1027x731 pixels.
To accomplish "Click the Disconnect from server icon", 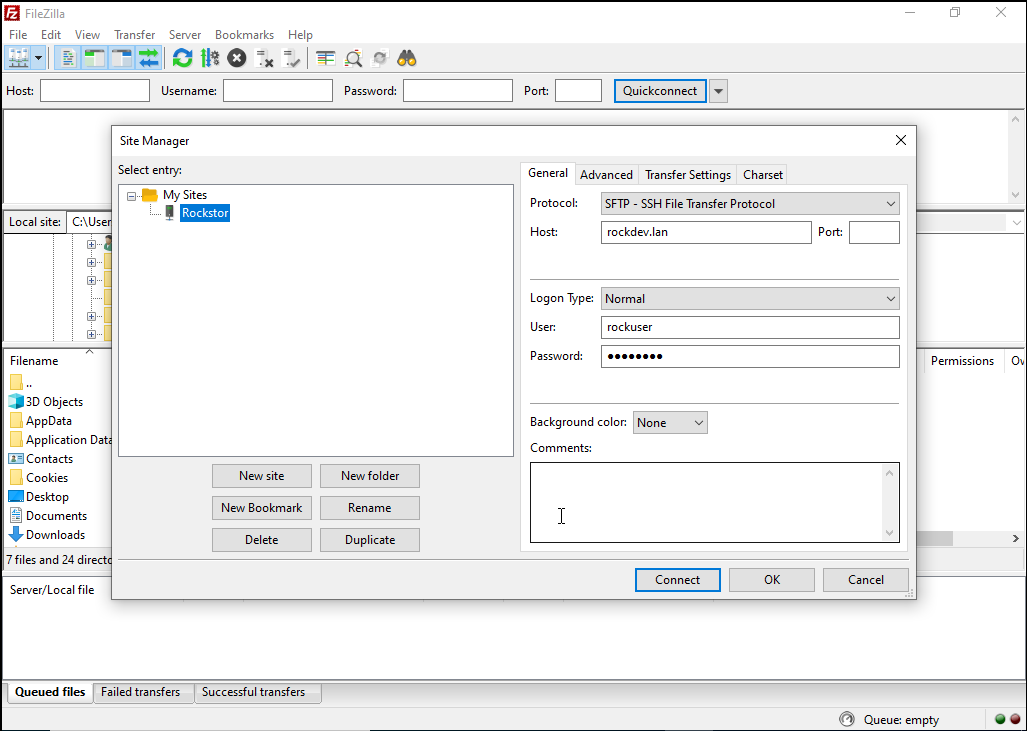I will (264, 58).
